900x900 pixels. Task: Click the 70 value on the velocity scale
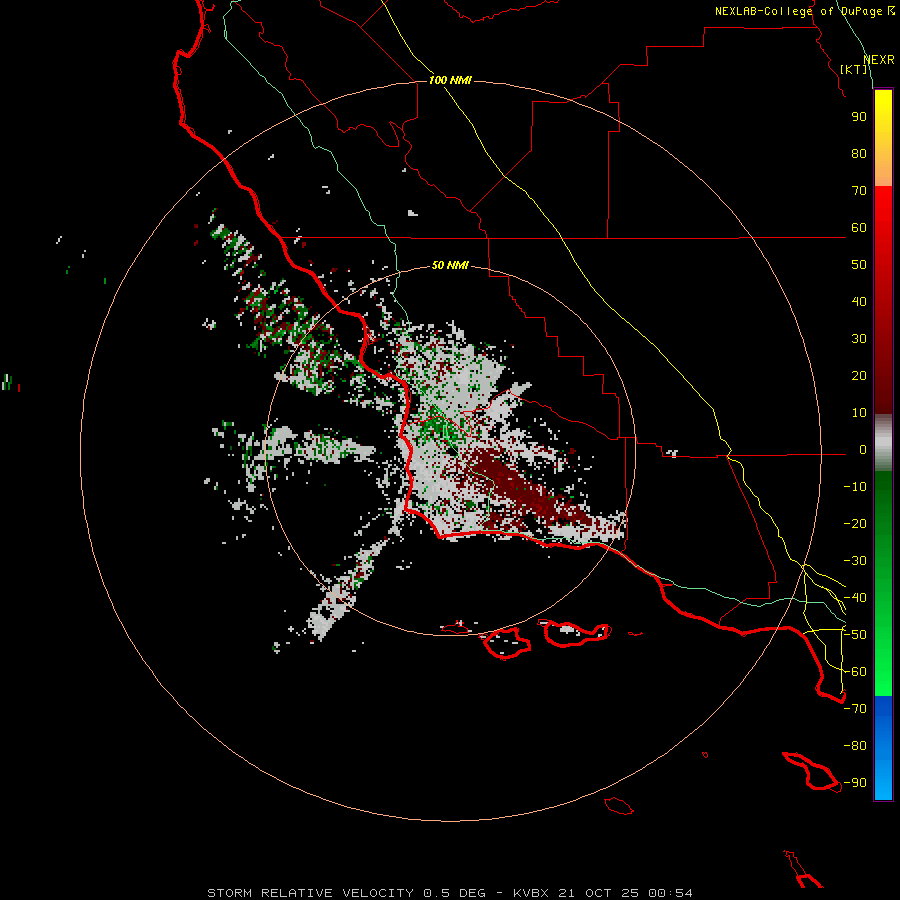tap(859, 191)
